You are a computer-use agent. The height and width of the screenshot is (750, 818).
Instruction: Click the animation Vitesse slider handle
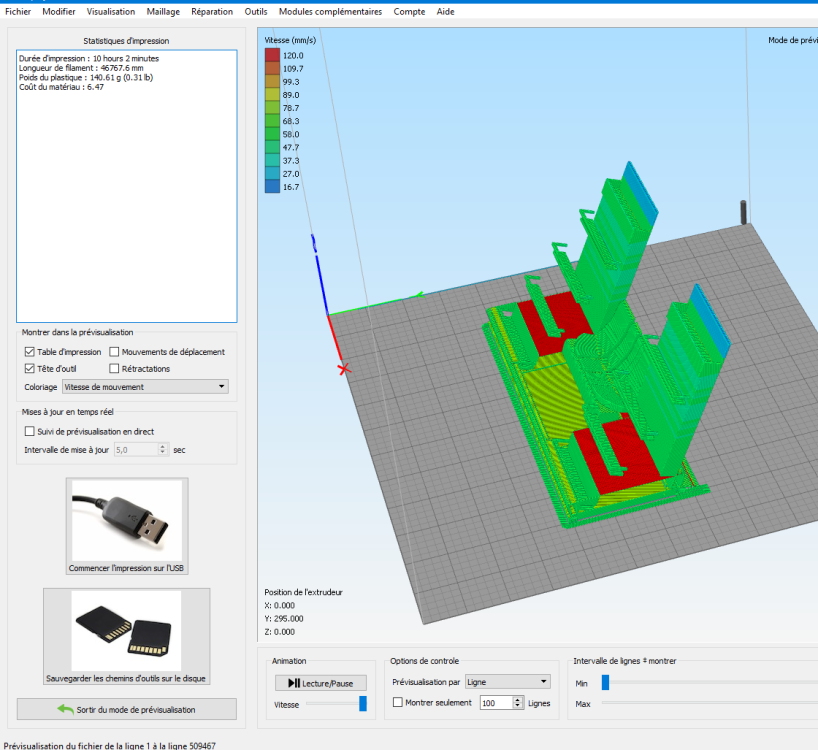coord(363,704)
